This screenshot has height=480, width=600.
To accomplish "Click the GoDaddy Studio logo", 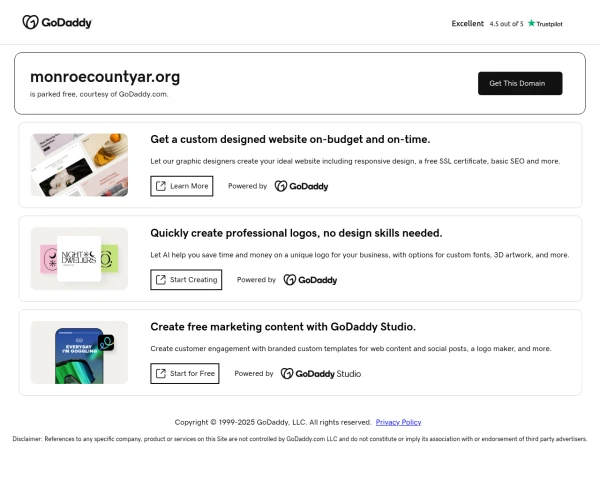I will point(320,373).
